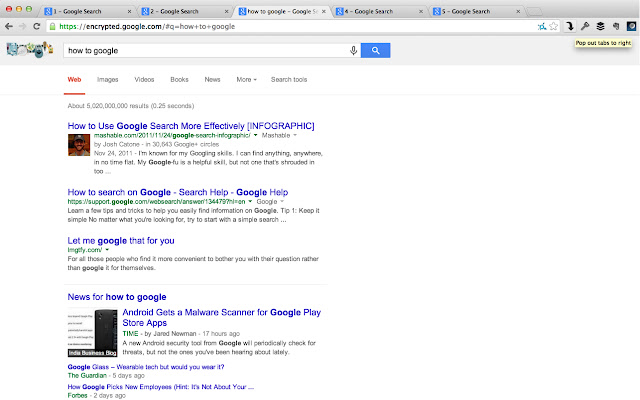Close the '1 - Google Search' tab
This screenshot has height=400, width=640.
point(129,11)
